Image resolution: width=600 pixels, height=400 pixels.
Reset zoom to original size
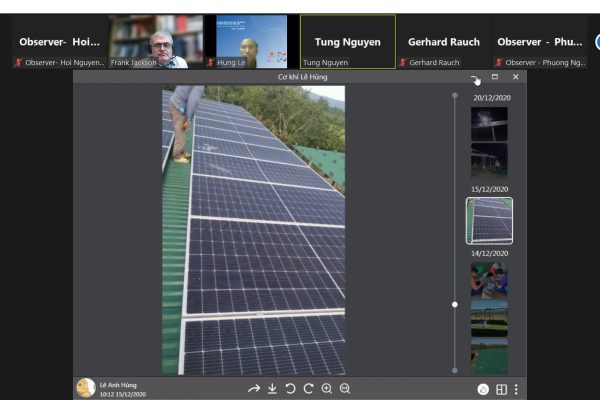(345, 388)
